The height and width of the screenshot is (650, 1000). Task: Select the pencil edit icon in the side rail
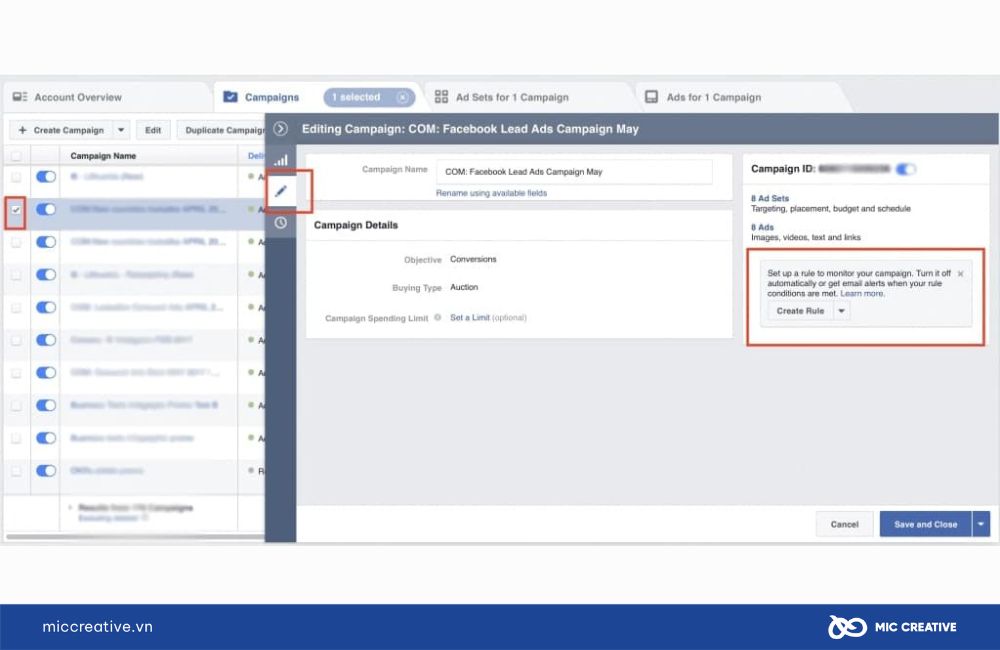click(281, 191)
